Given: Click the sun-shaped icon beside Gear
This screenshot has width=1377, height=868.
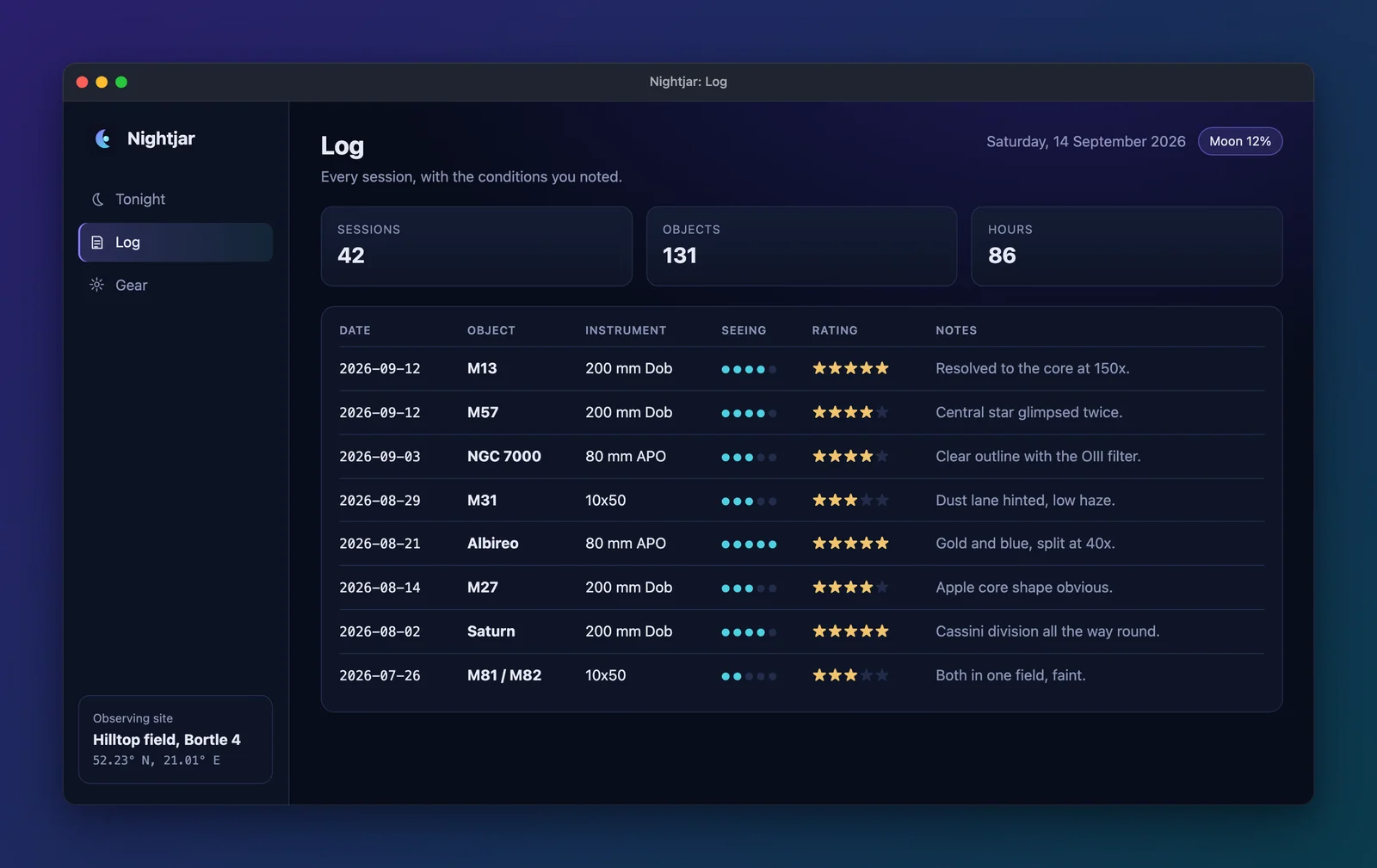Looking at the screenshot, I should [97, 285].
